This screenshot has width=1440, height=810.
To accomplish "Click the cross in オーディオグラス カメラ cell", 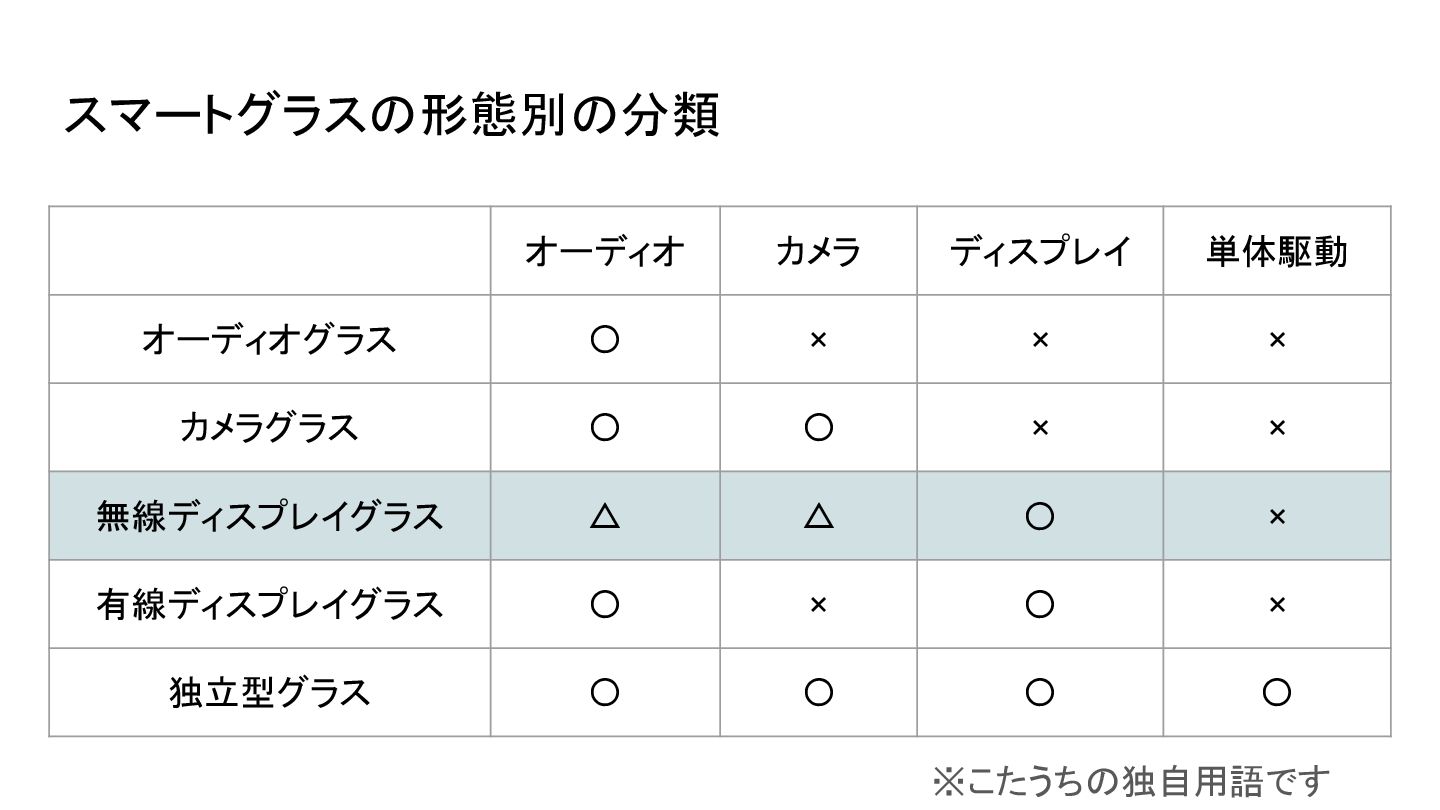I will tap(818, 340).
